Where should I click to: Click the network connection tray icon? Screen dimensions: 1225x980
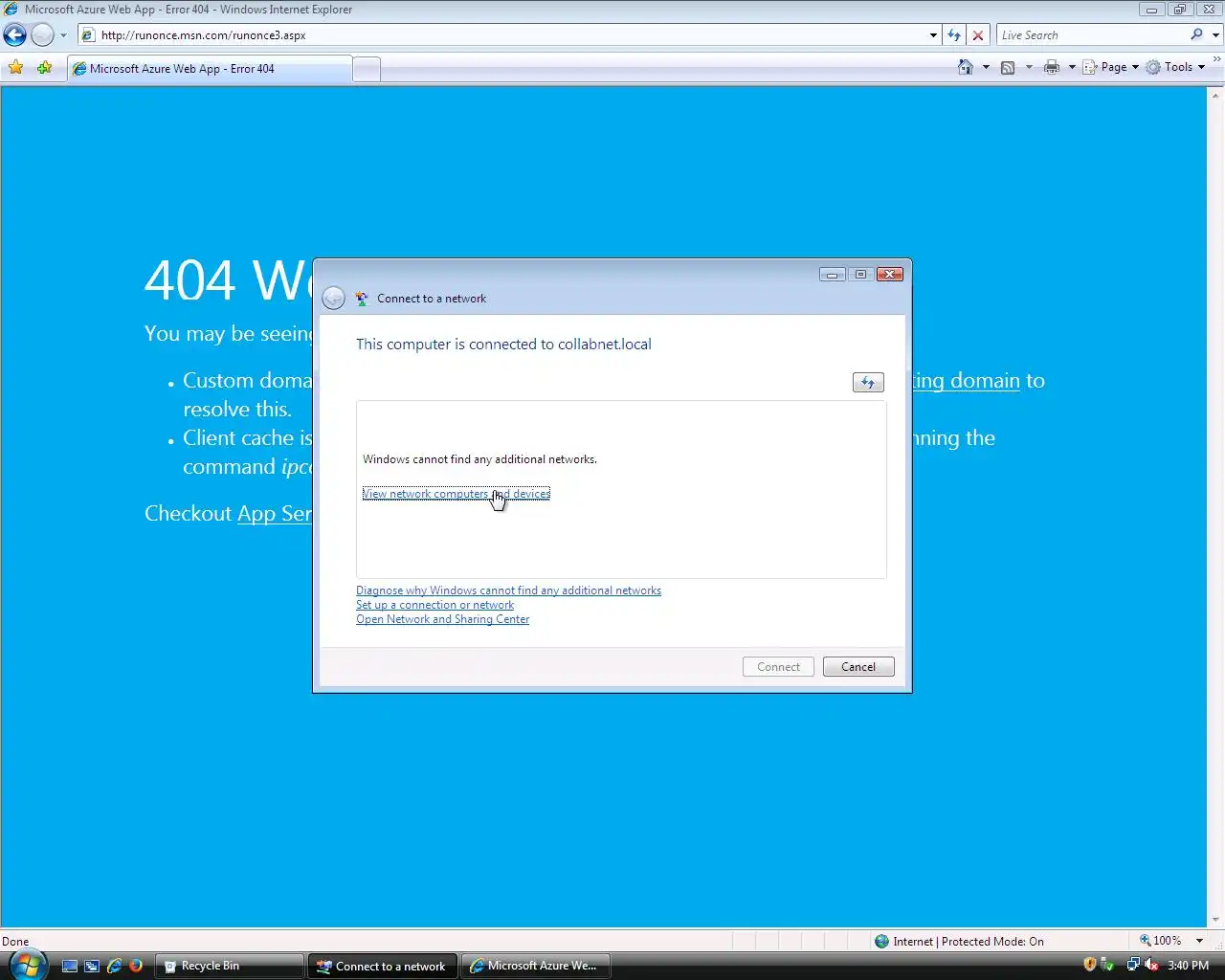(1133, 965)
